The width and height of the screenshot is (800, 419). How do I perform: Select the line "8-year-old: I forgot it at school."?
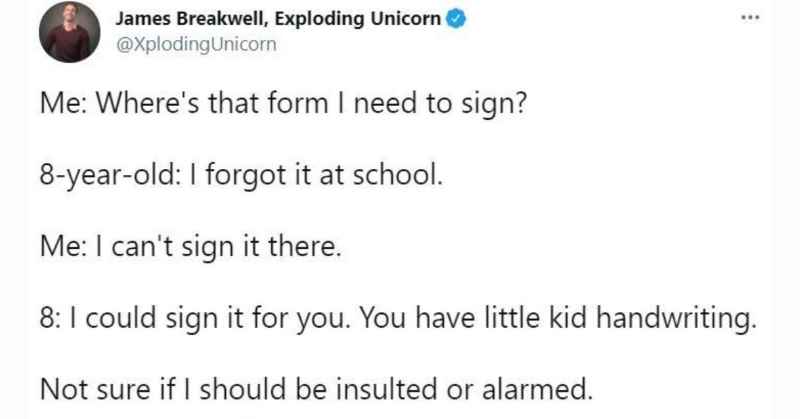(x=241, y=176)
